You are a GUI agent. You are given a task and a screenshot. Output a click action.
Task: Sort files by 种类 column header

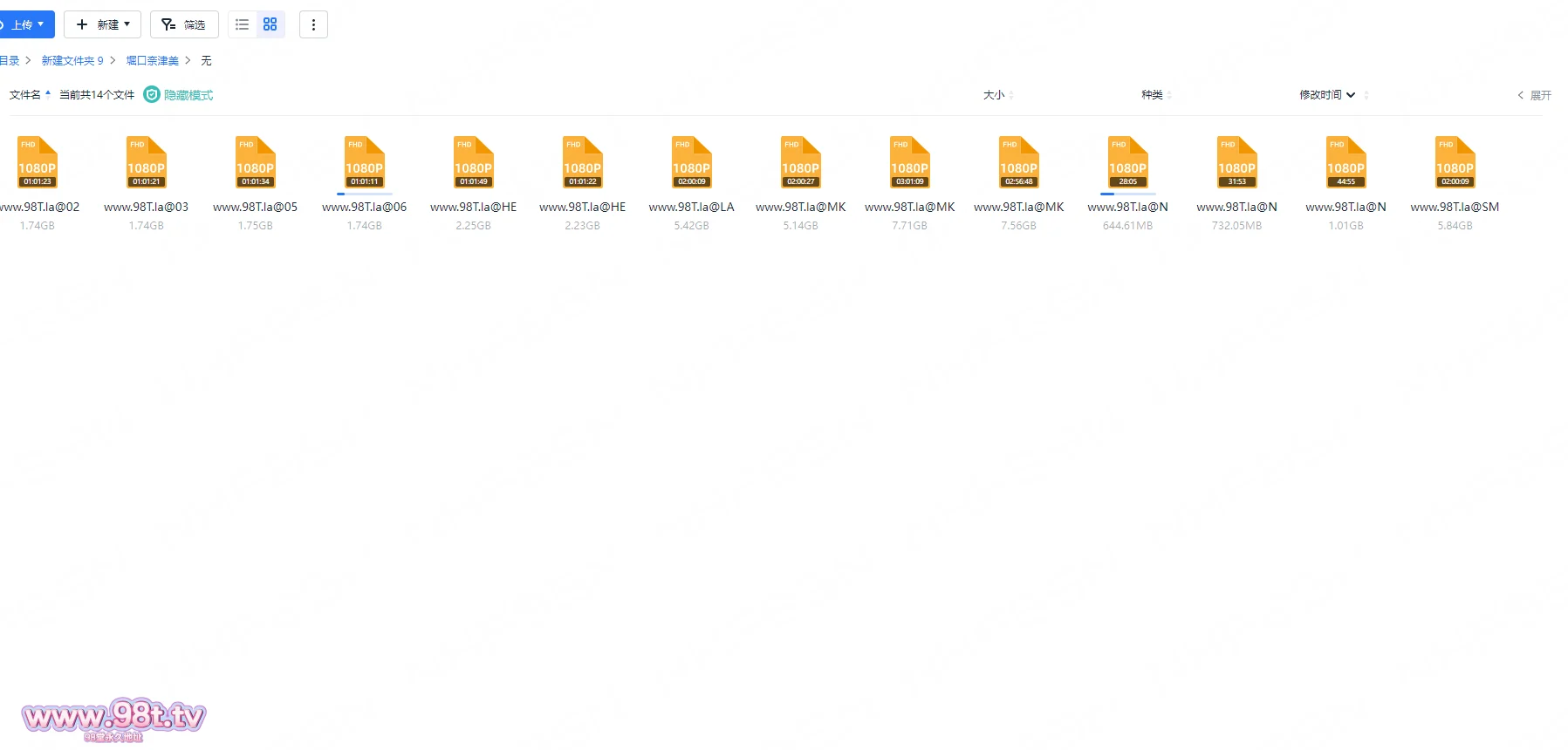[x=1152, y=95]
